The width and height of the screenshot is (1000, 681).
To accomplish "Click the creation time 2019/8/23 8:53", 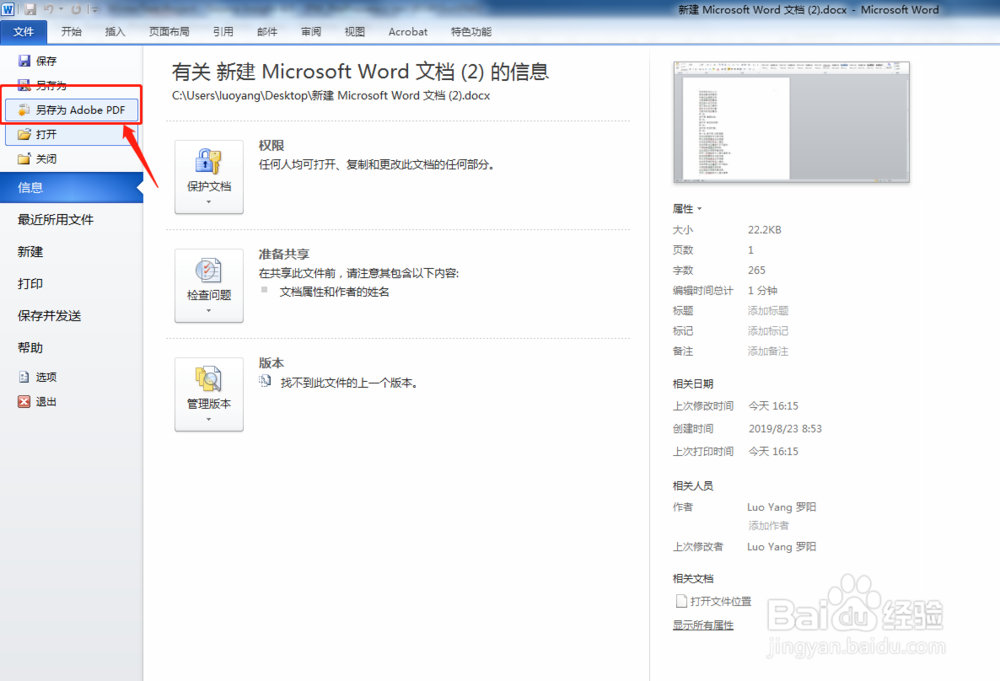I will click(785, 428).
